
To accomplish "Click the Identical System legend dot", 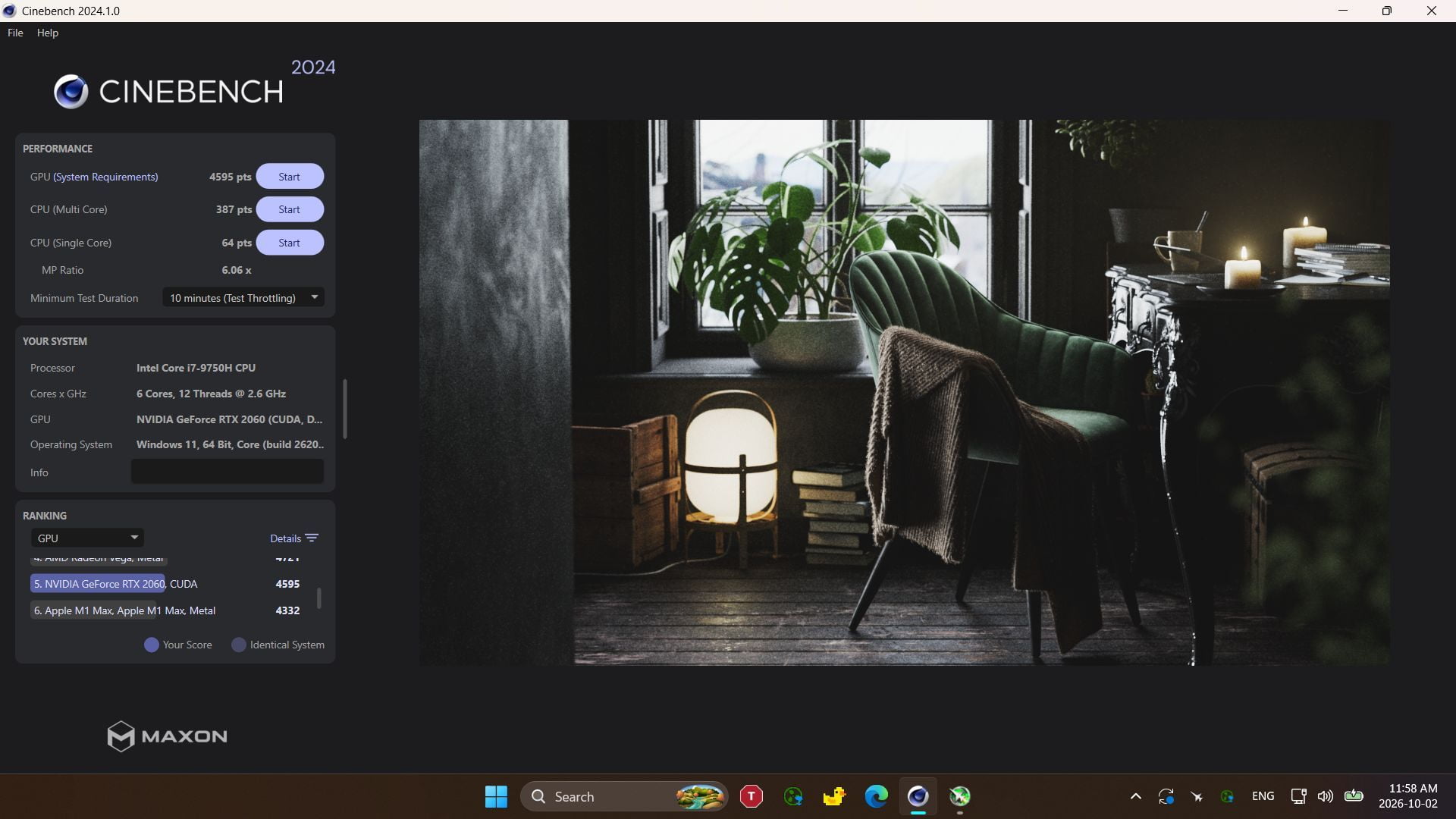I will [239, 645].
